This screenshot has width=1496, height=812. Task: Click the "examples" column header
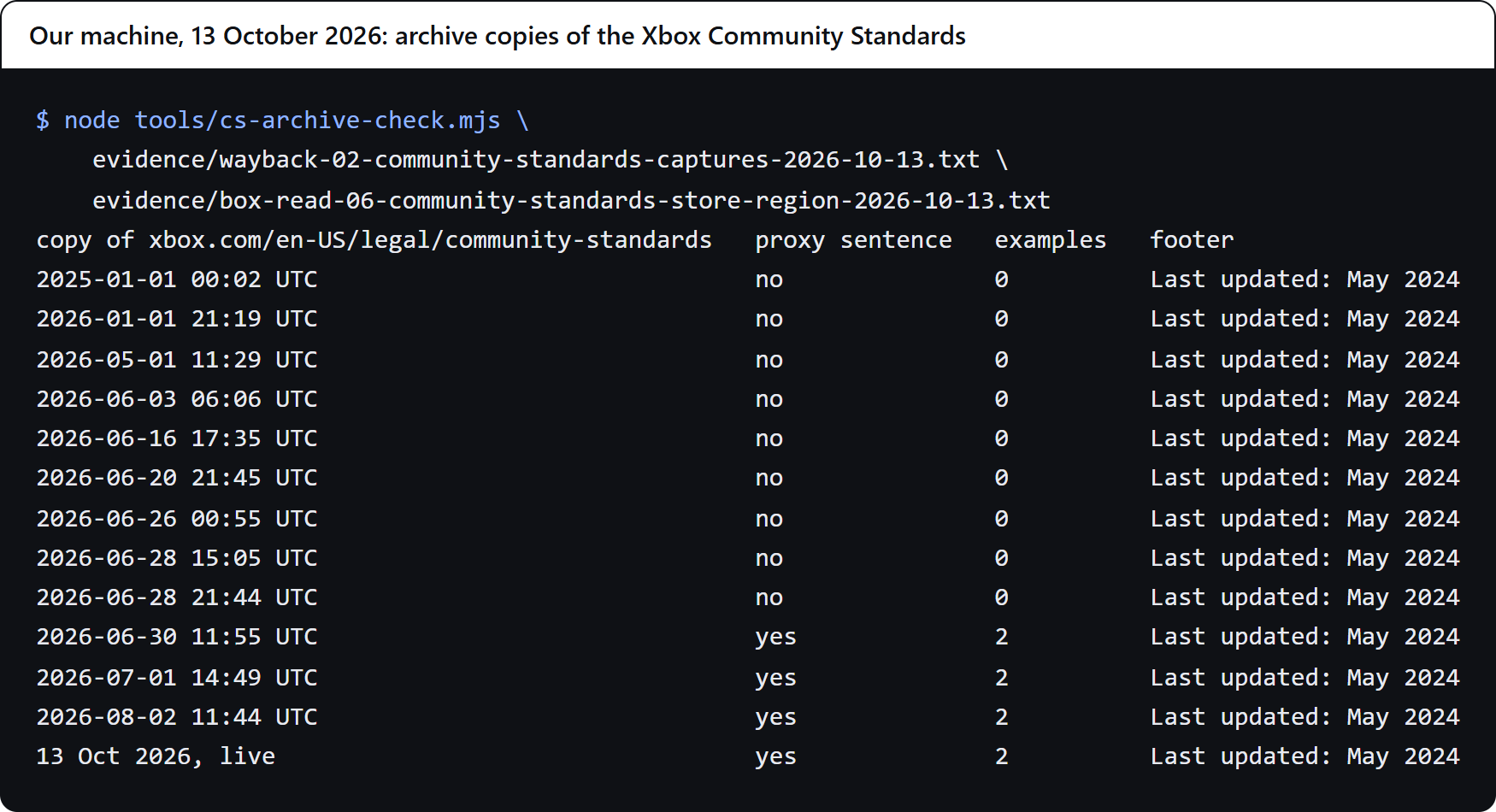(1051, 240)
